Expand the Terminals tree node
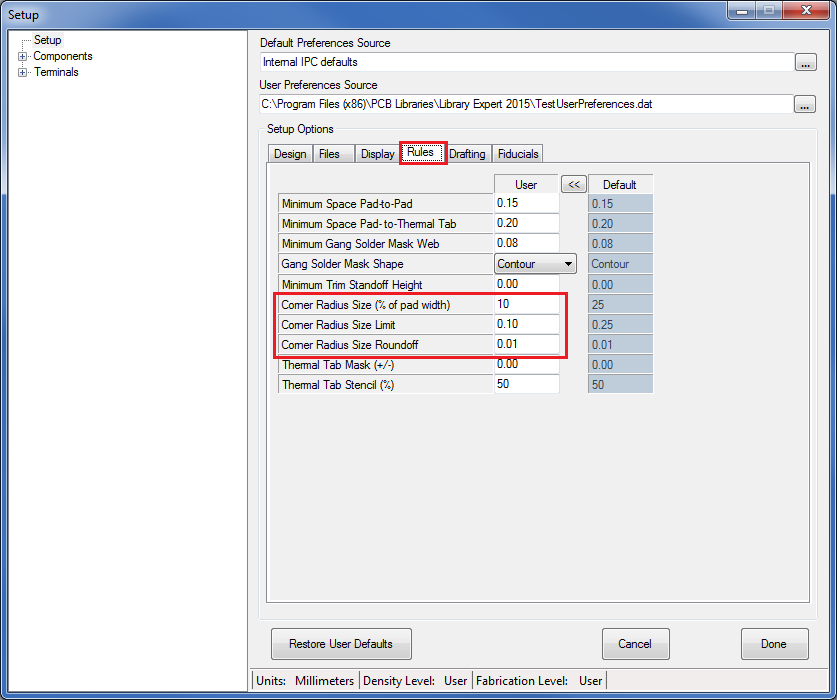837x700 pixels. coord(22,72)
